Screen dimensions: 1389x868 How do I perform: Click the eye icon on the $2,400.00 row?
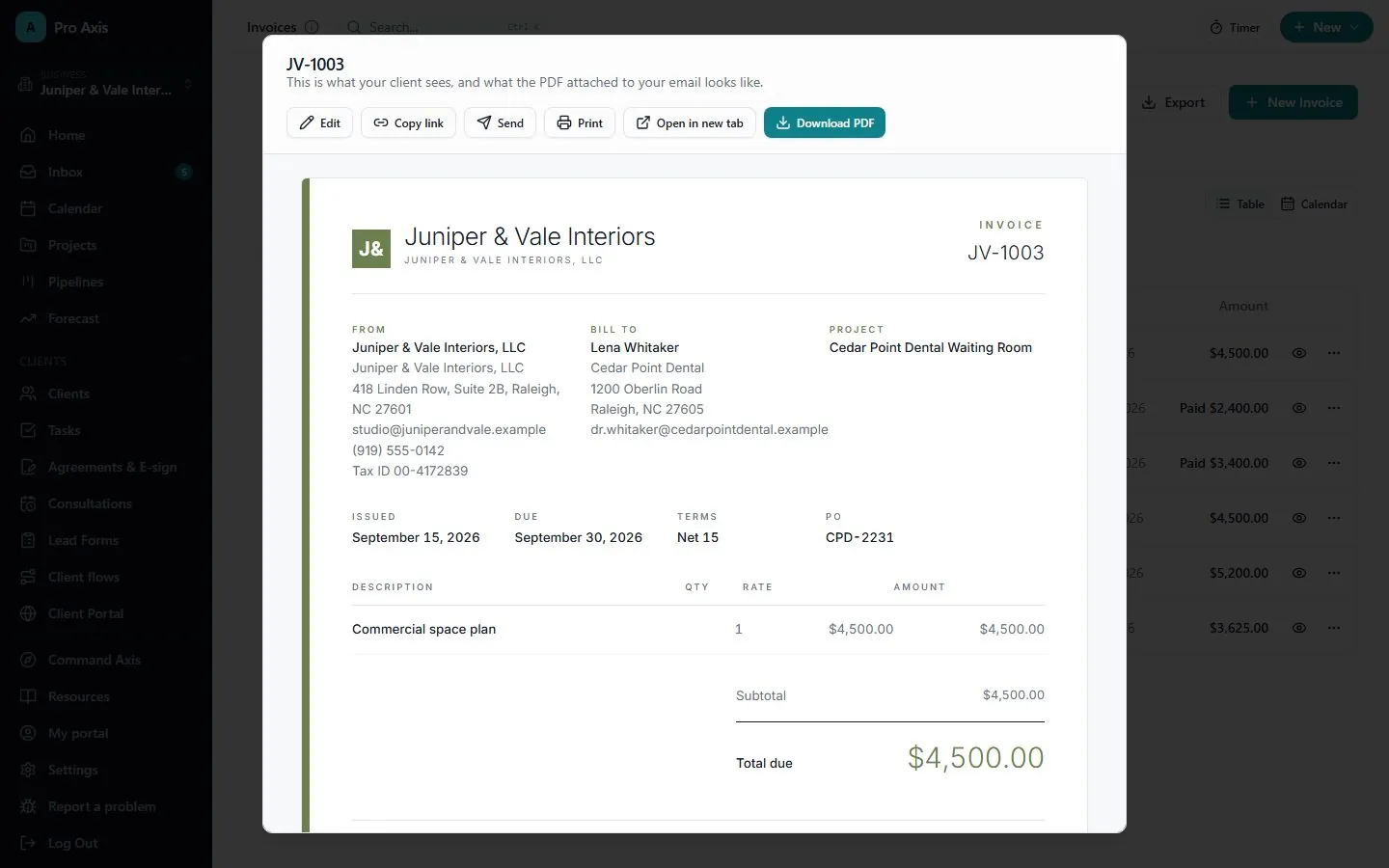tap(1299, 408)
